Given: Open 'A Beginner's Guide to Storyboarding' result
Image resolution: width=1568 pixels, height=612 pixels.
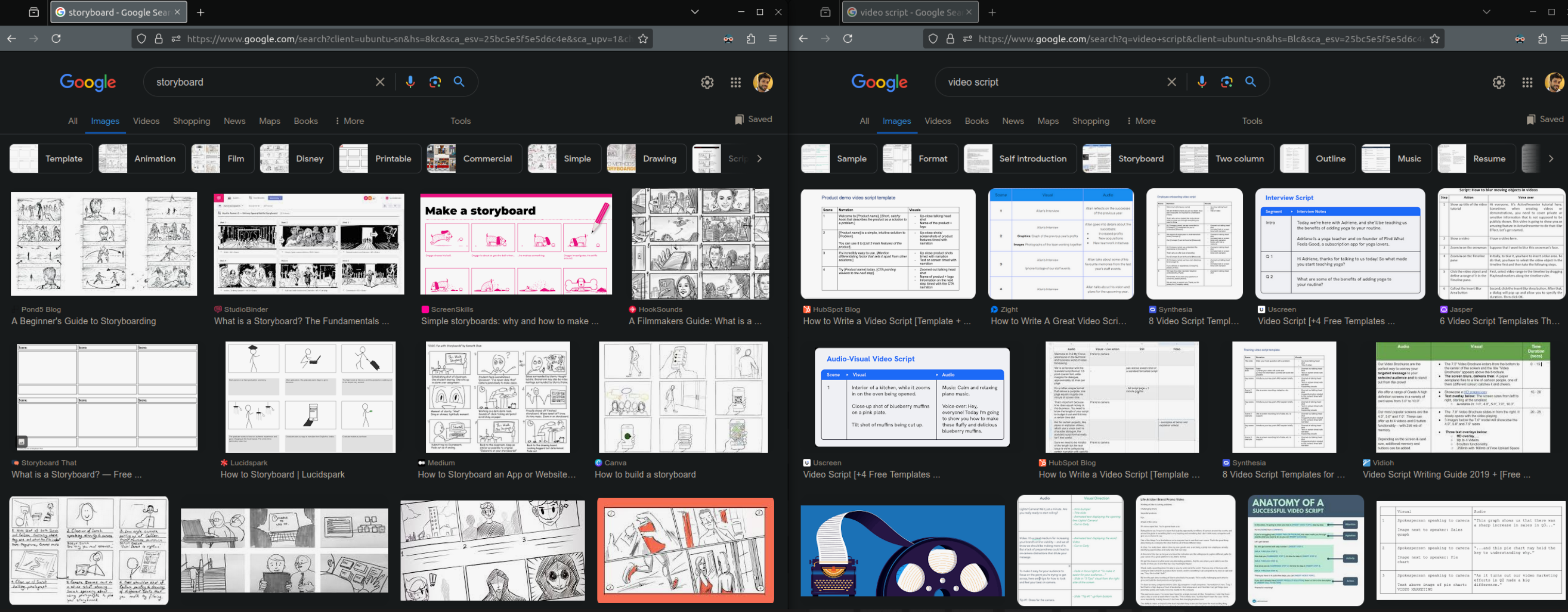Looking at the screenshot, I should (x=84, y=321).
